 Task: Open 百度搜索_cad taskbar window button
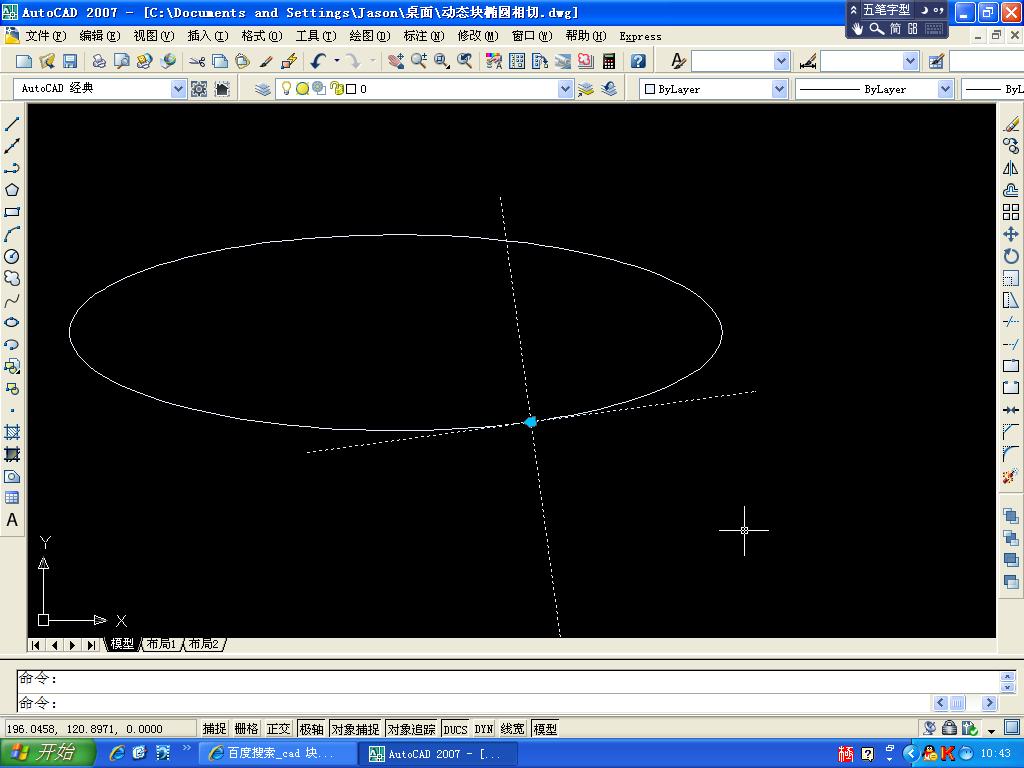(277, 753)
